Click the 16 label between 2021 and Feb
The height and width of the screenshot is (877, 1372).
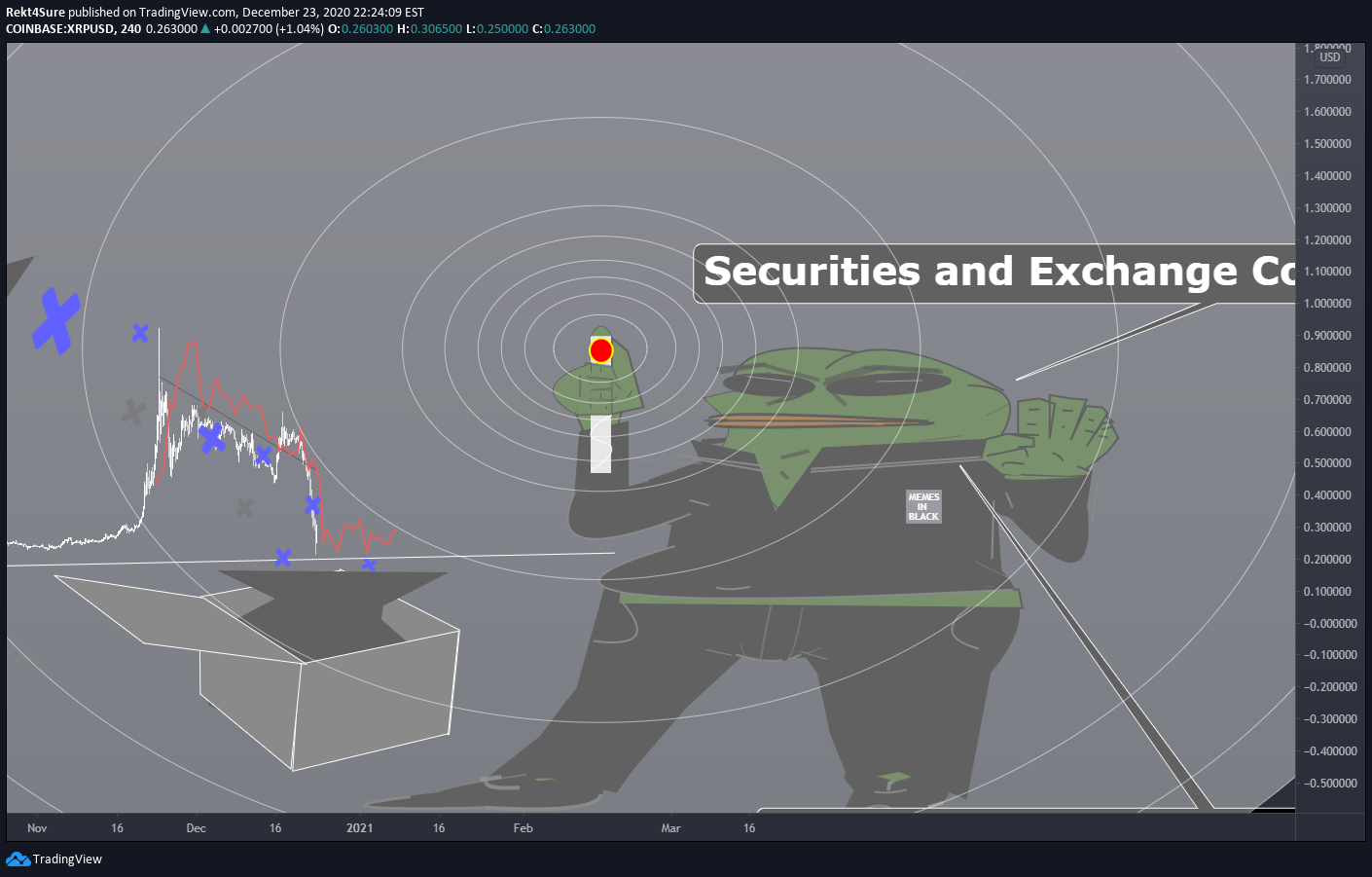click(439, 828)
